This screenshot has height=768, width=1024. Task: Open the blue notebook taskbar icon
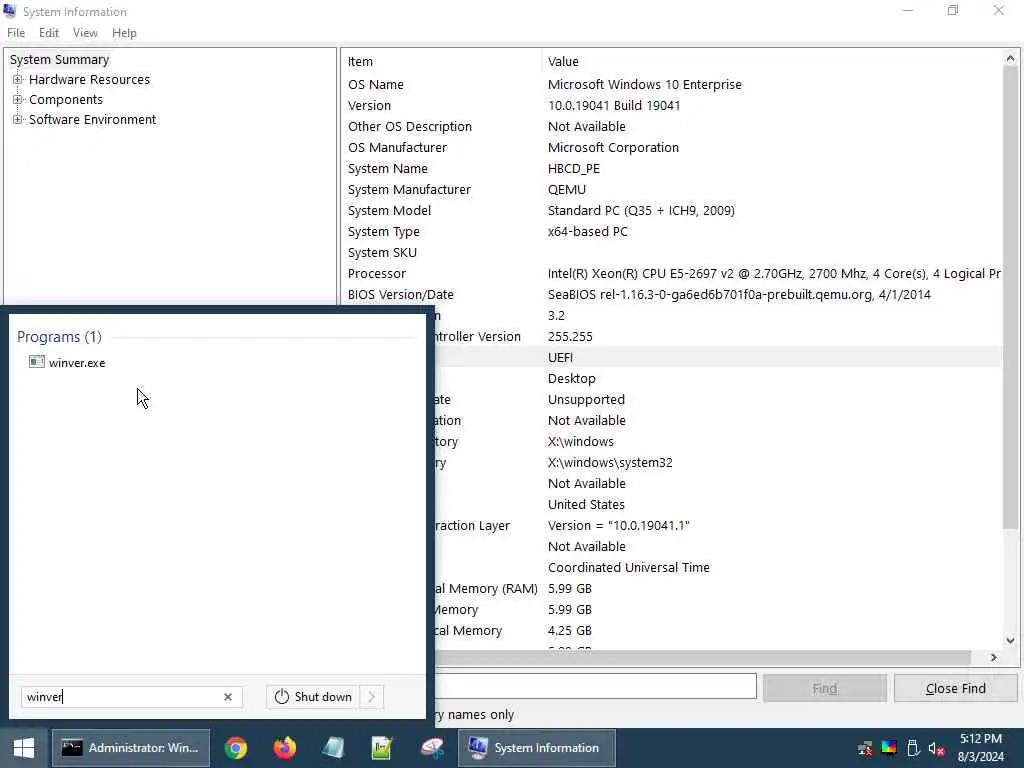(x=333, y=748)
